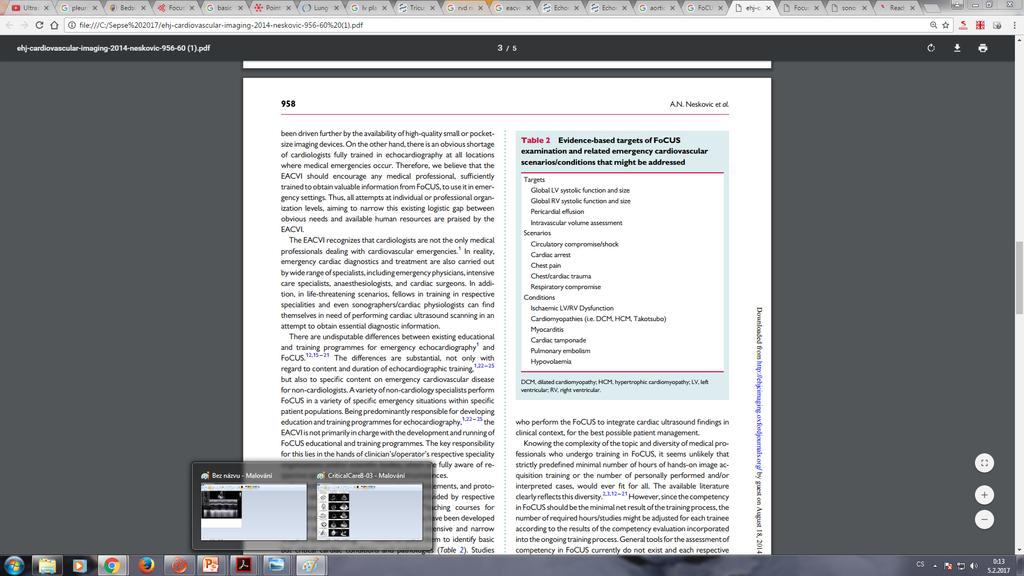This screenshot has height=576, width=1024.
Task: Switch to Chrome in the taskbar
Action: click(x=112, y=565)
